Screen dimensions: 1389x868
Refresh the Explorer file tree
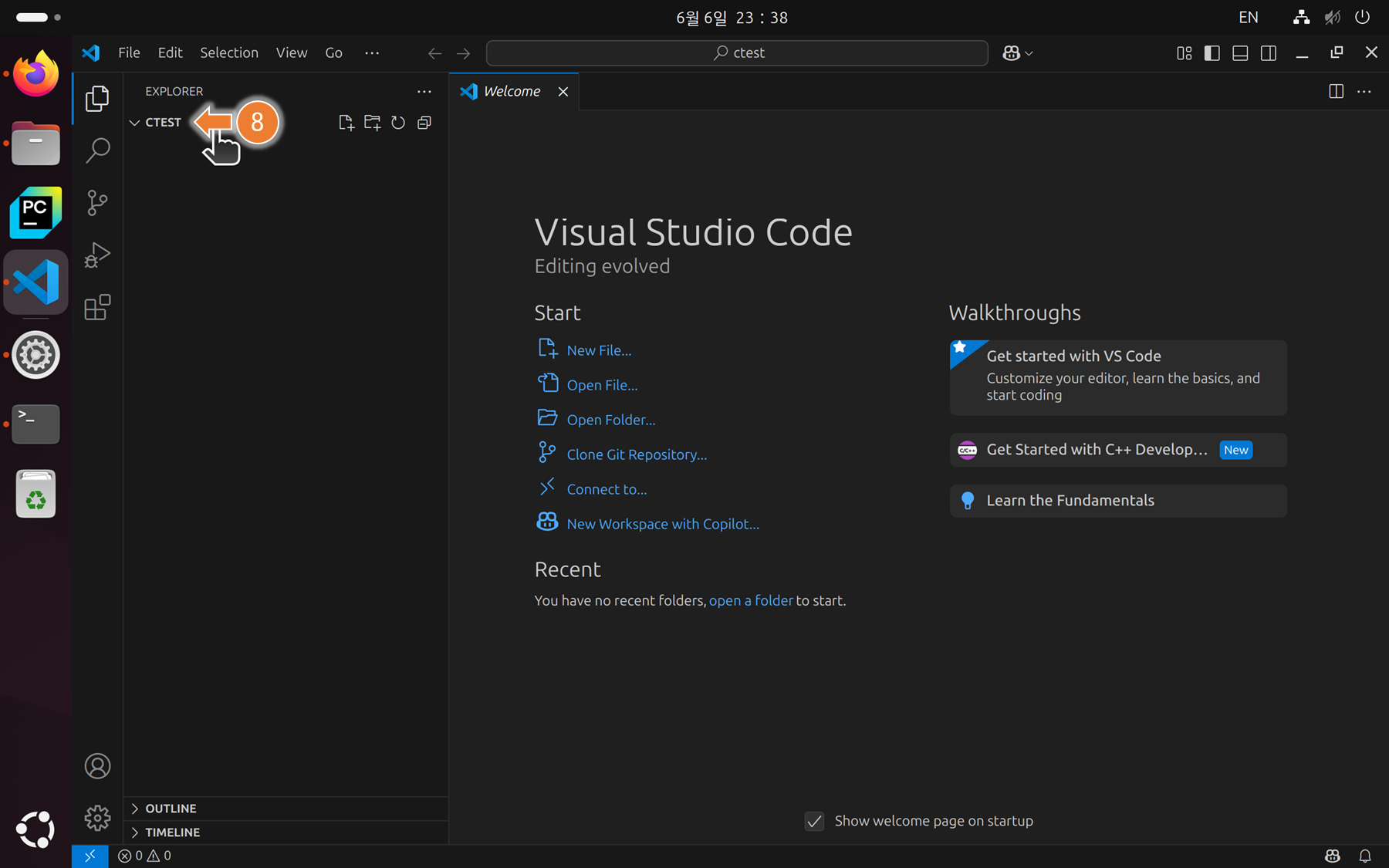coord(398,123)
